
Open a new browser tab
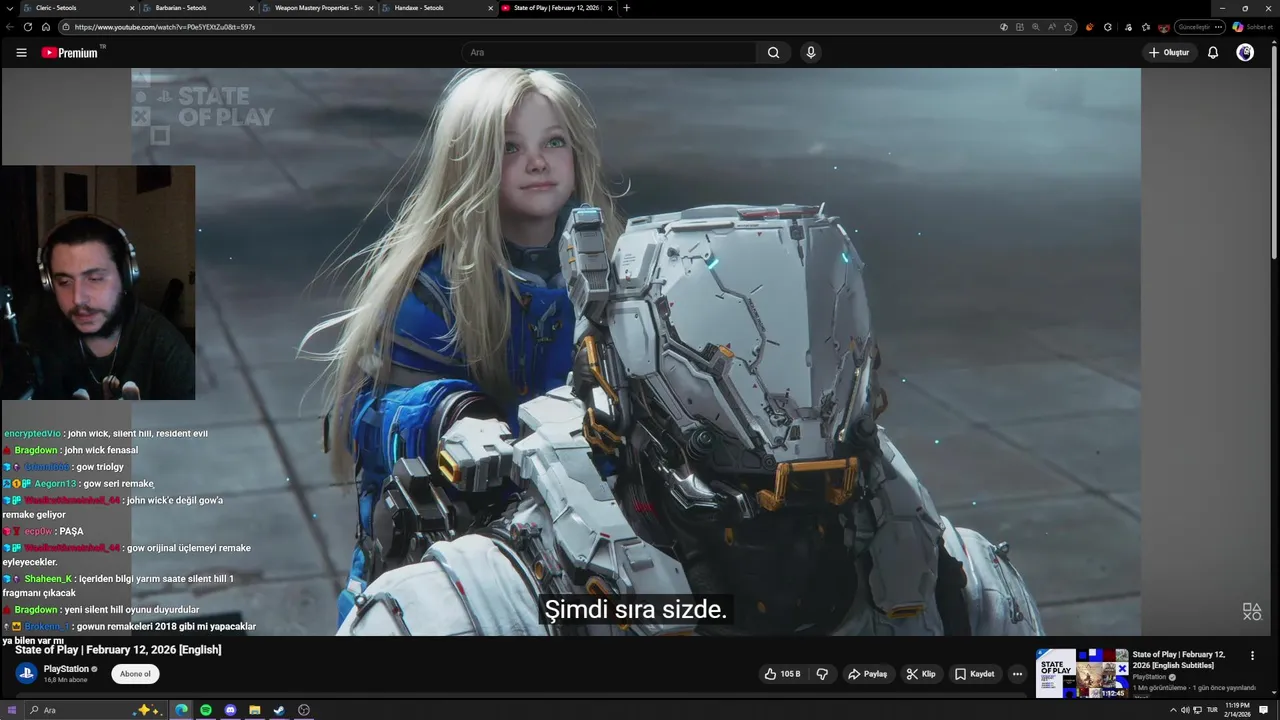click(x=627, y=8)
